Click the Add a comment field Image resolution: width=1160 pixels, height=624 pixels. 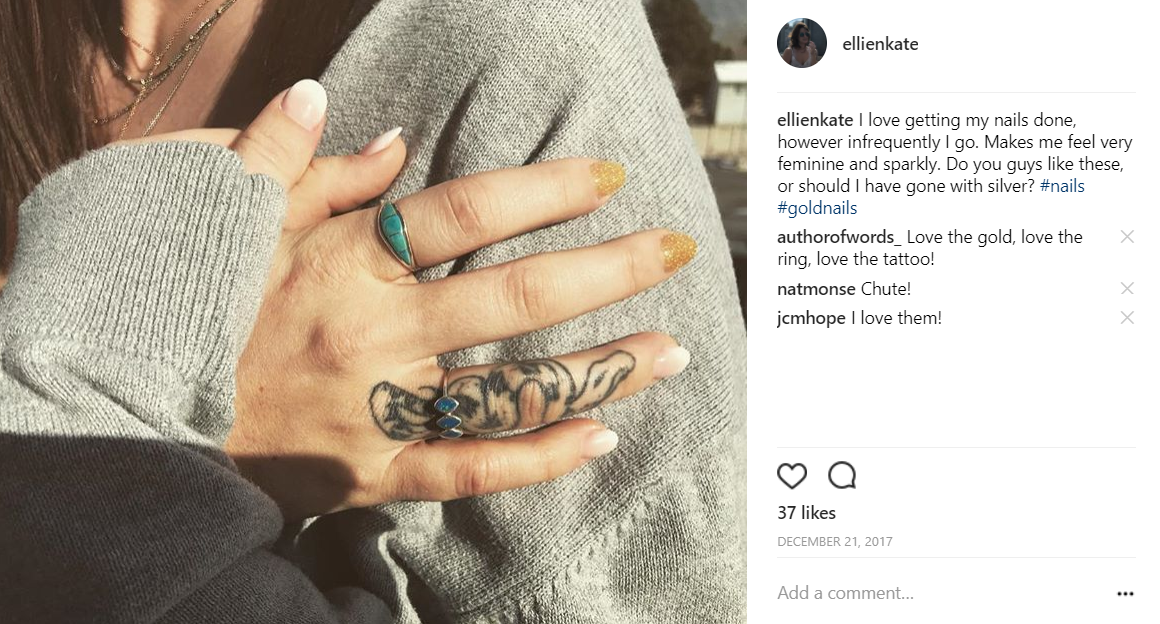pyautogui.click(x=940, y=593)
